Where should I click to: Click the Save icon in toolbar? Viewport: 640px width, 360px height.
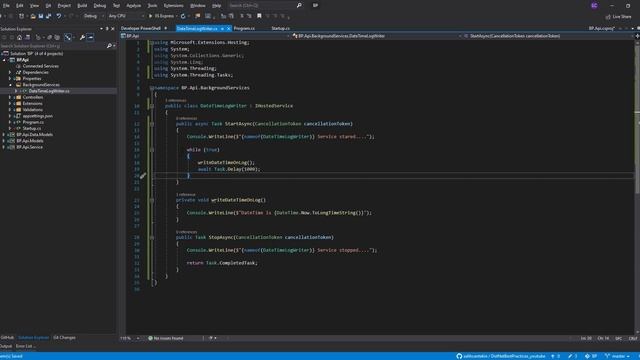point(40,16)
